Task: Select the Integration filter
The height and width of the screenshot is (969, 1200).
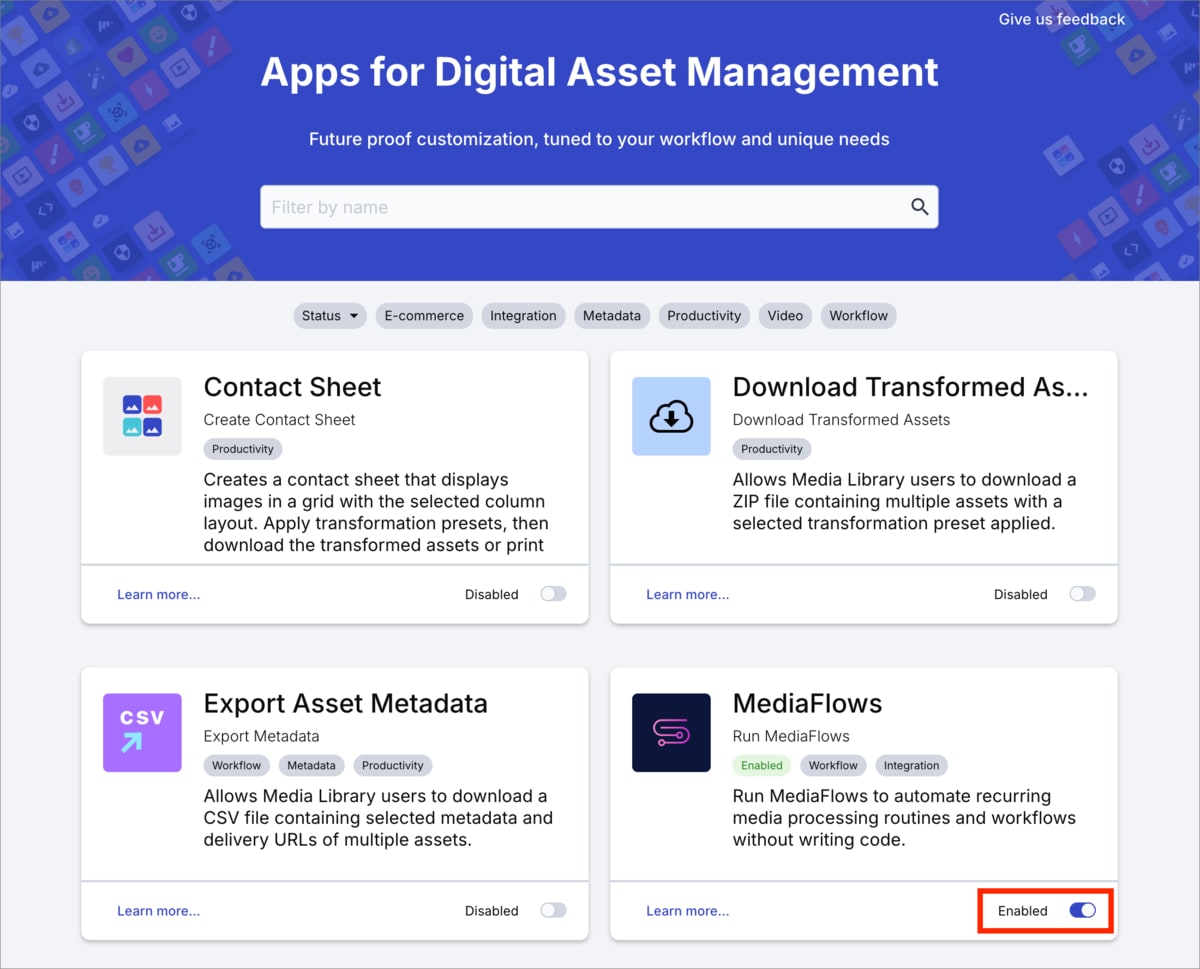Action: (523, 315)
